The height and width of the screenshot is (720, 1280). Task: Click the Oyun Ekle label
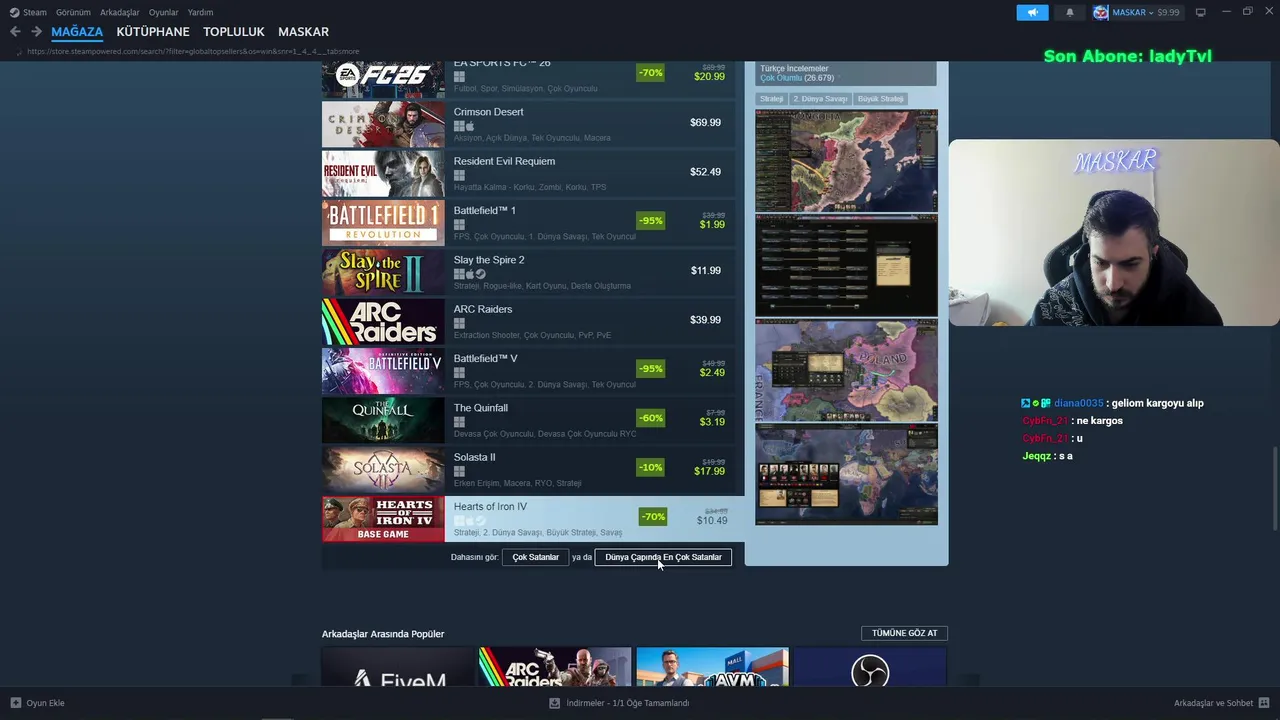tap(45, 703)
